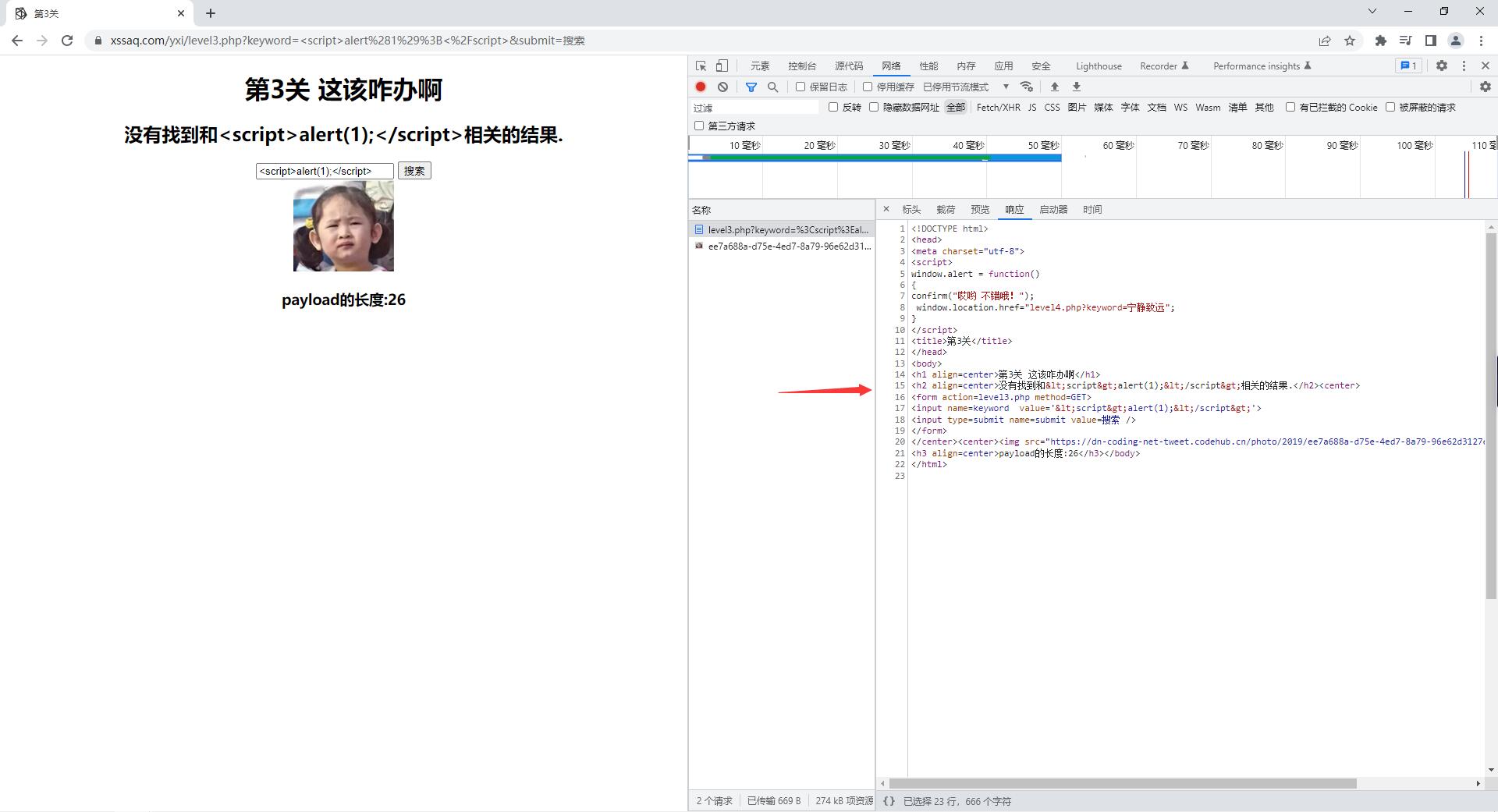The width and height of the screenshot is (1498, 812).
Task: Check 有已拦截的 Cookie checkbox
Action: point(1290,107)
